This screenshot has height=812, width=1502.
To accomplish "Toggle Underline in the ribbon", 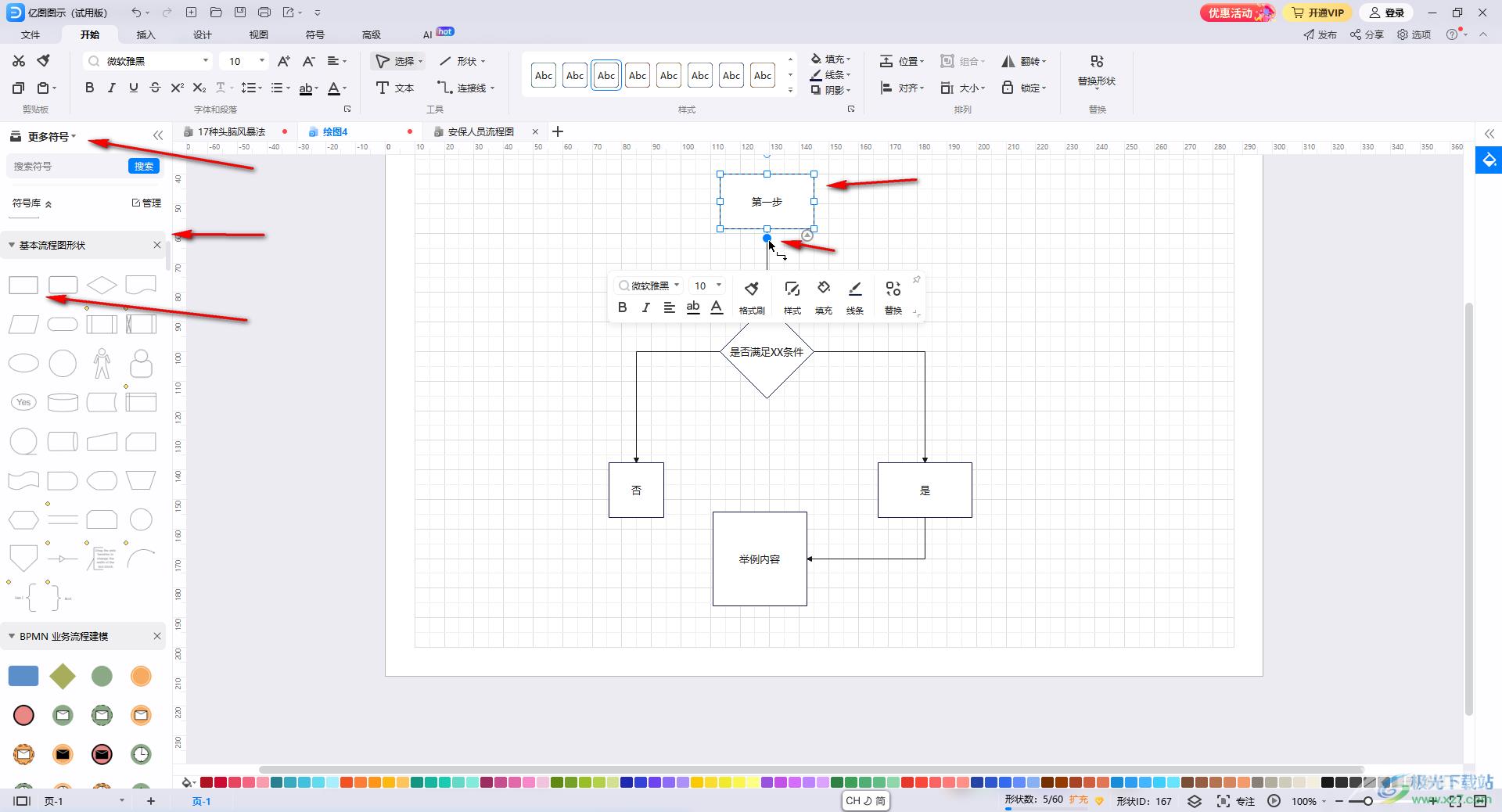I will [x=133, y=88].
